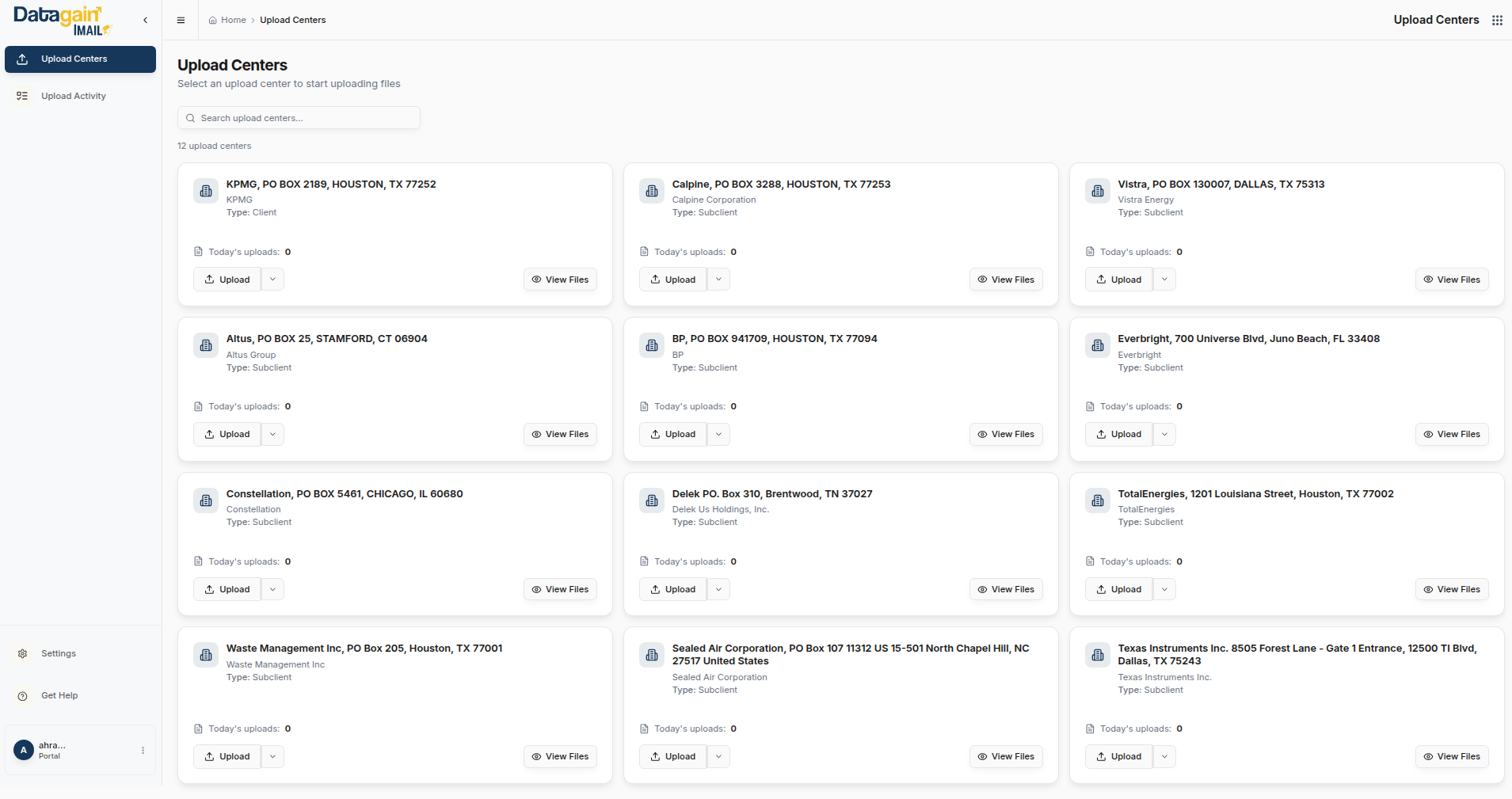Image resolution: width=1512 pixels, height=799 pixels.
Task: View Files for Calpine upload center
Action: (1006, 280)
